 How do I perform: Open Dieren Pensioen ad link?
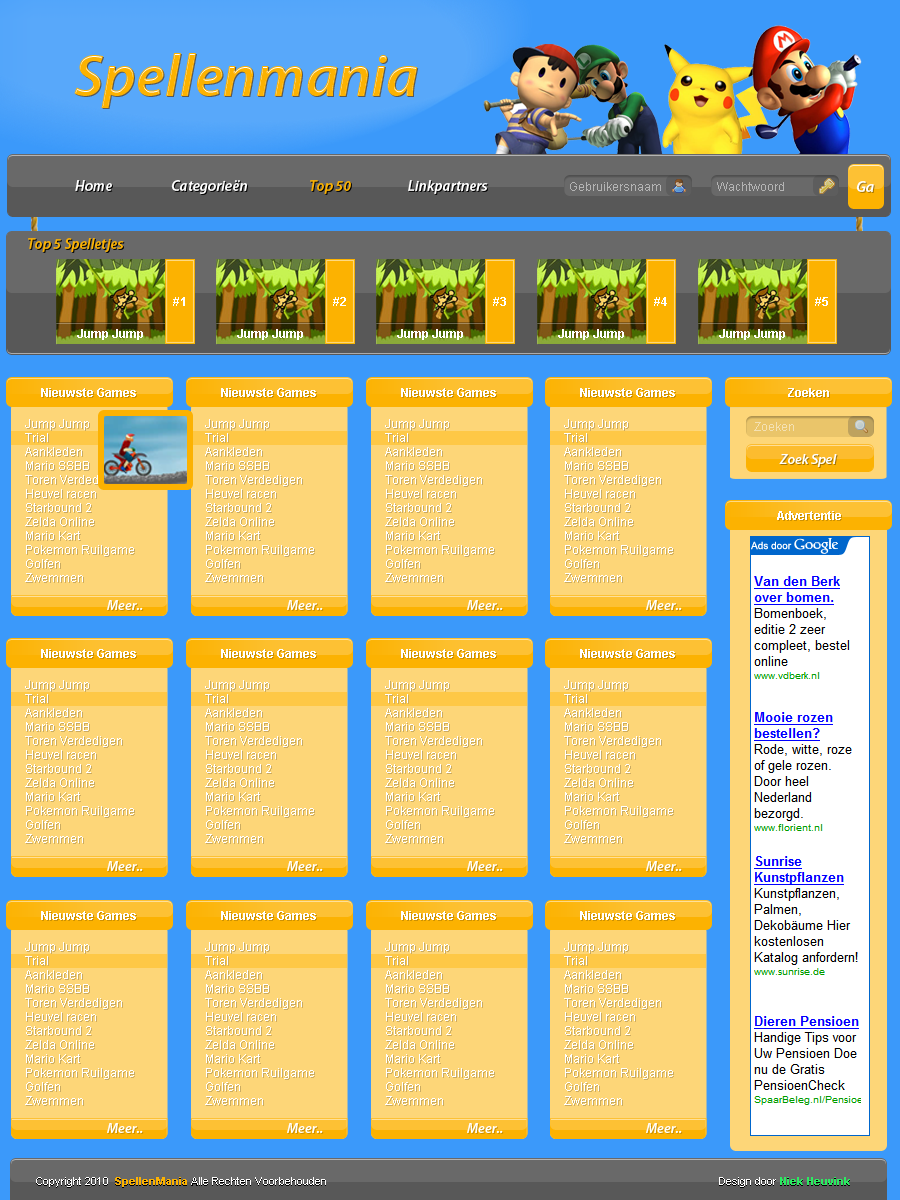[x=806, y=1021]
